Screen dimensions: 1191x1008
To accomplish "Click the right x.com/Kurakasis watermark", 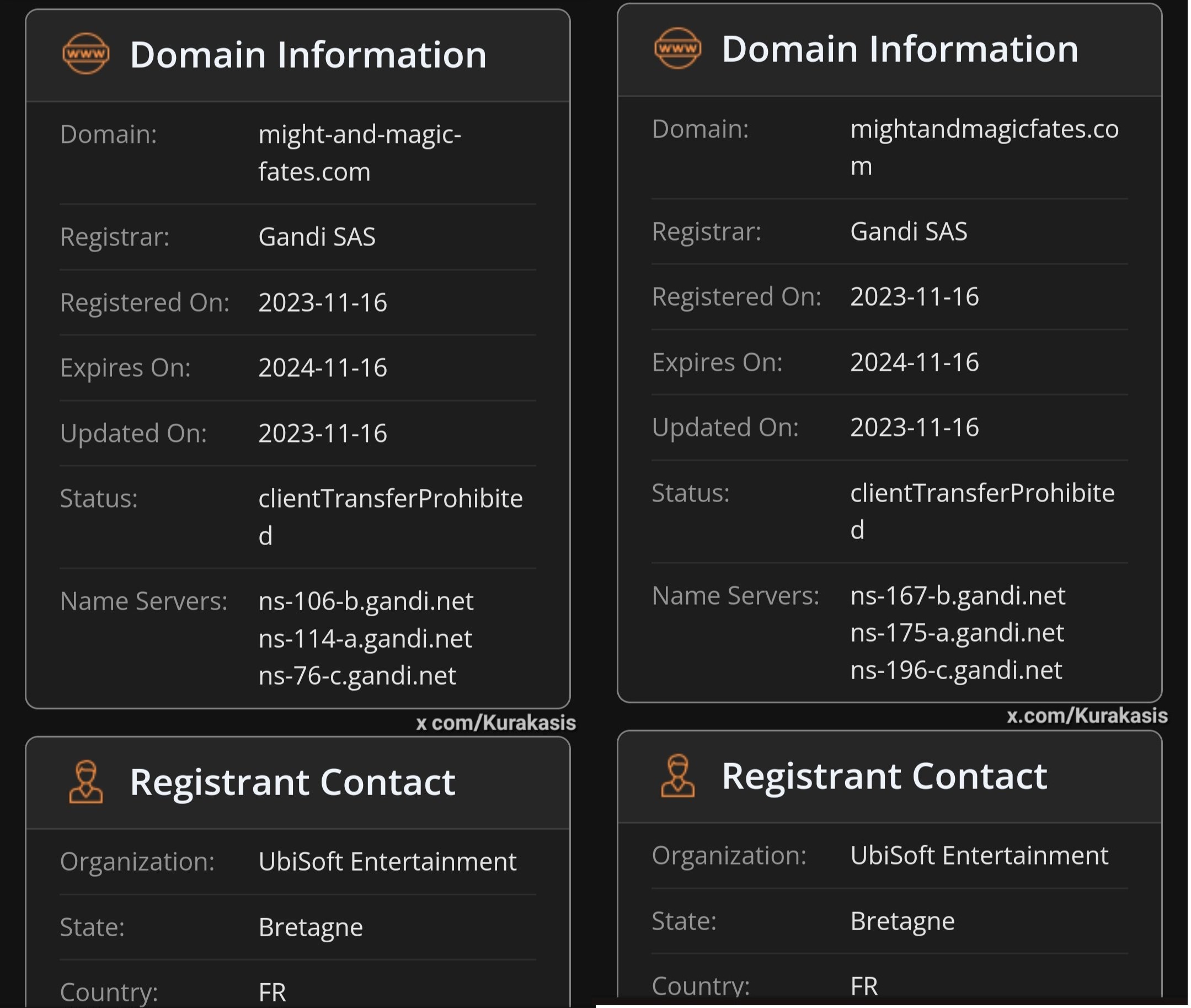I will click(1087, 716).
